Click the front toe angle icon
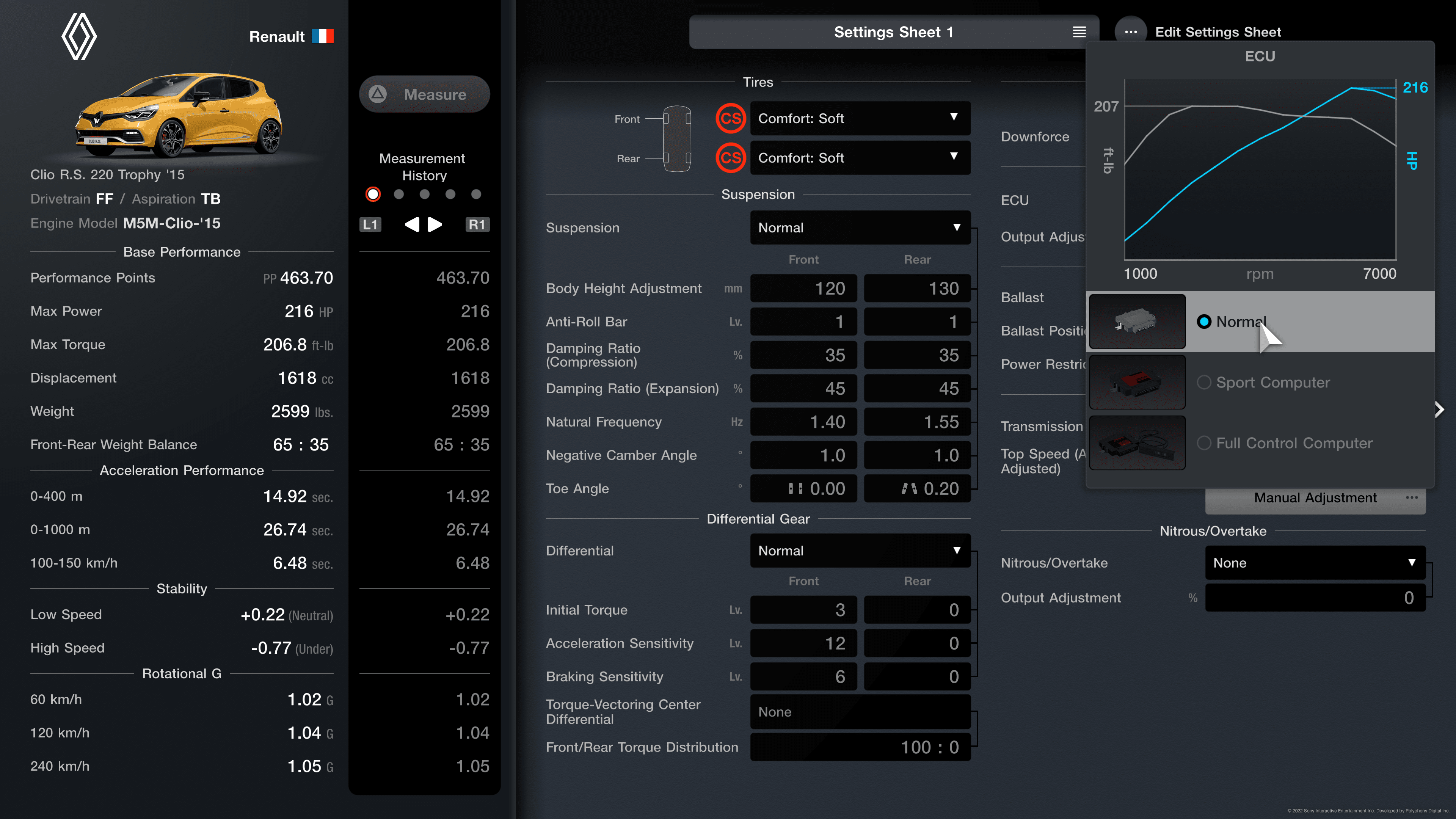Viewport: 1456px width, 819px height. point(795,488)
